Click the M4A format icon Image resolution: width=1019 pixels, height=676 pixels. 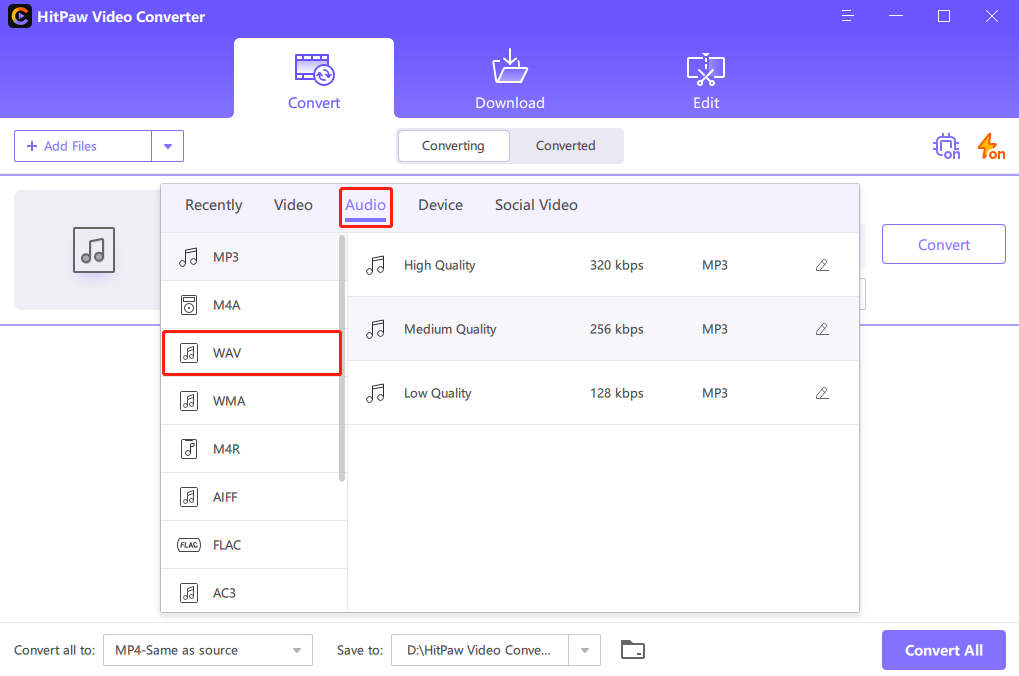(188, 305)
